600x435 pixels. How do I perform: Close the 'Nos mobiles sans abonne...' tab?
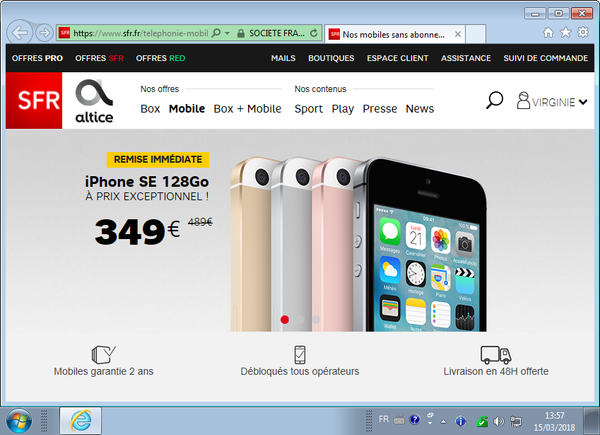[458, 34]
